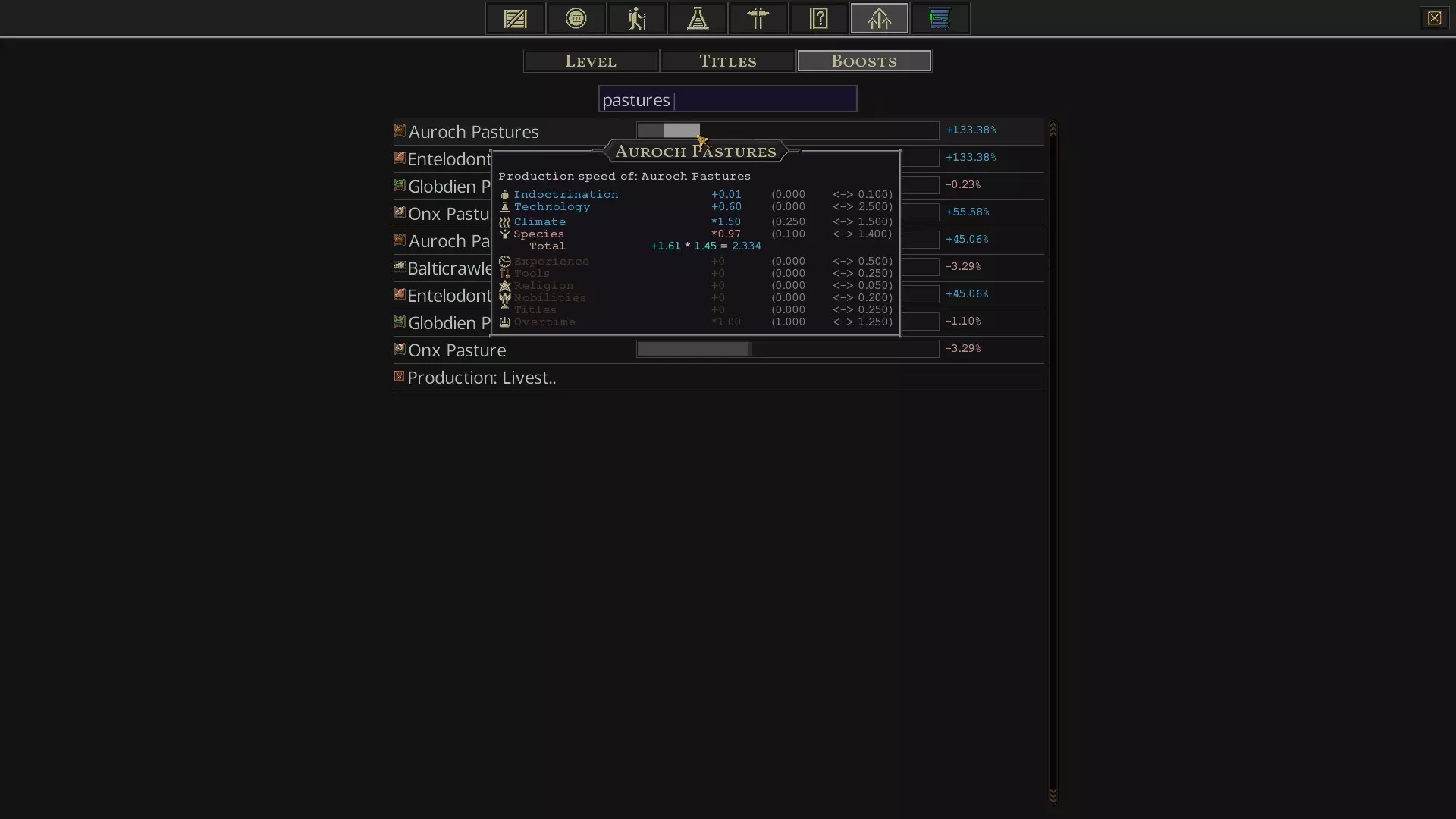Open the question mark help book icon
This screenshot has width=1456, height=819.
pos(819,18)
